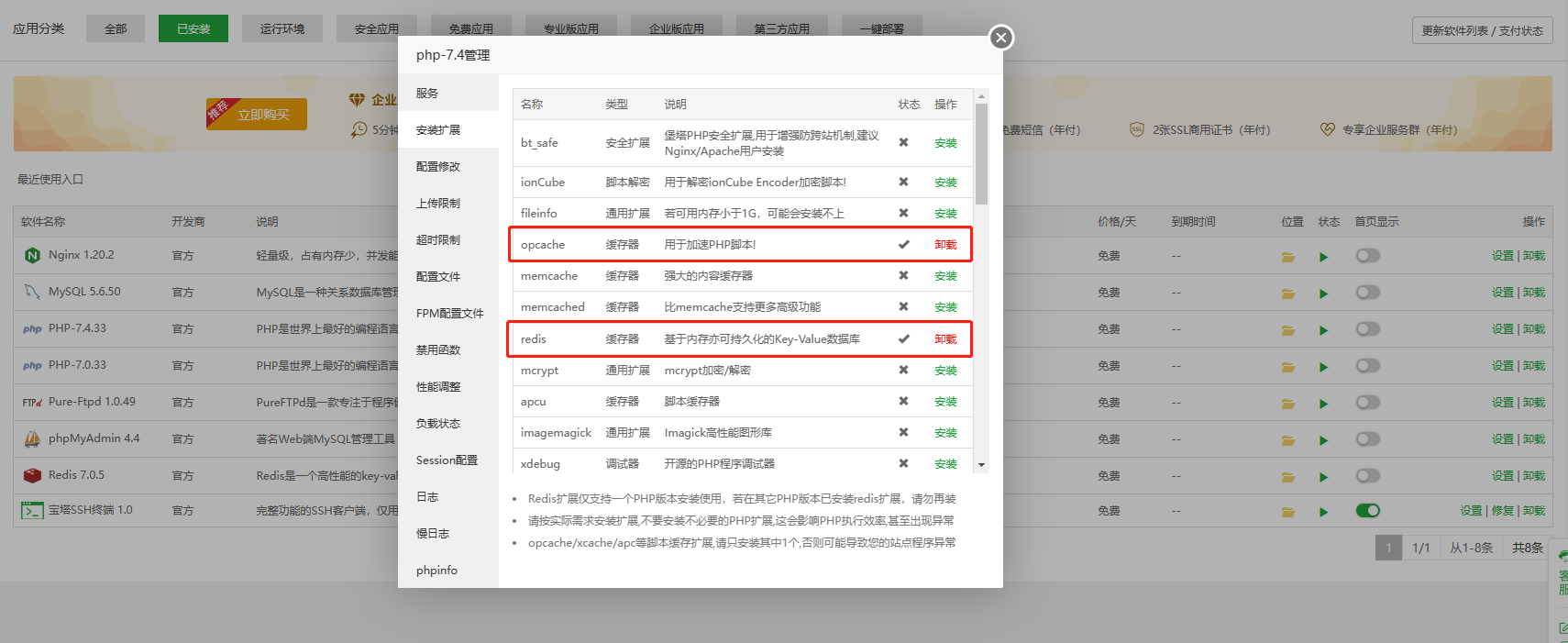
Task: Click the extension list scrollbar thumb
Action: tap(981, 154)
